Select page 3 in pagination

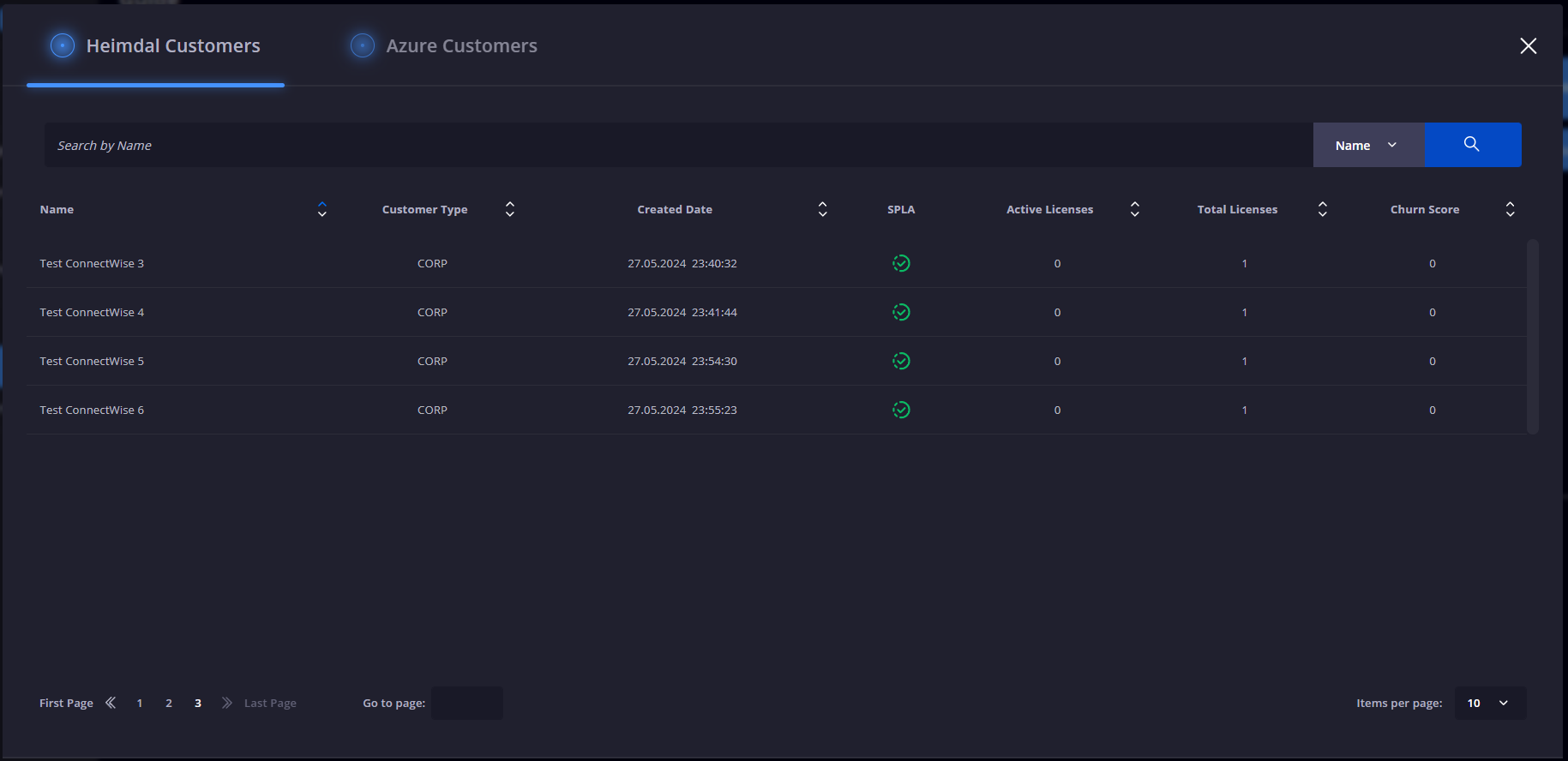coord(198,703)
